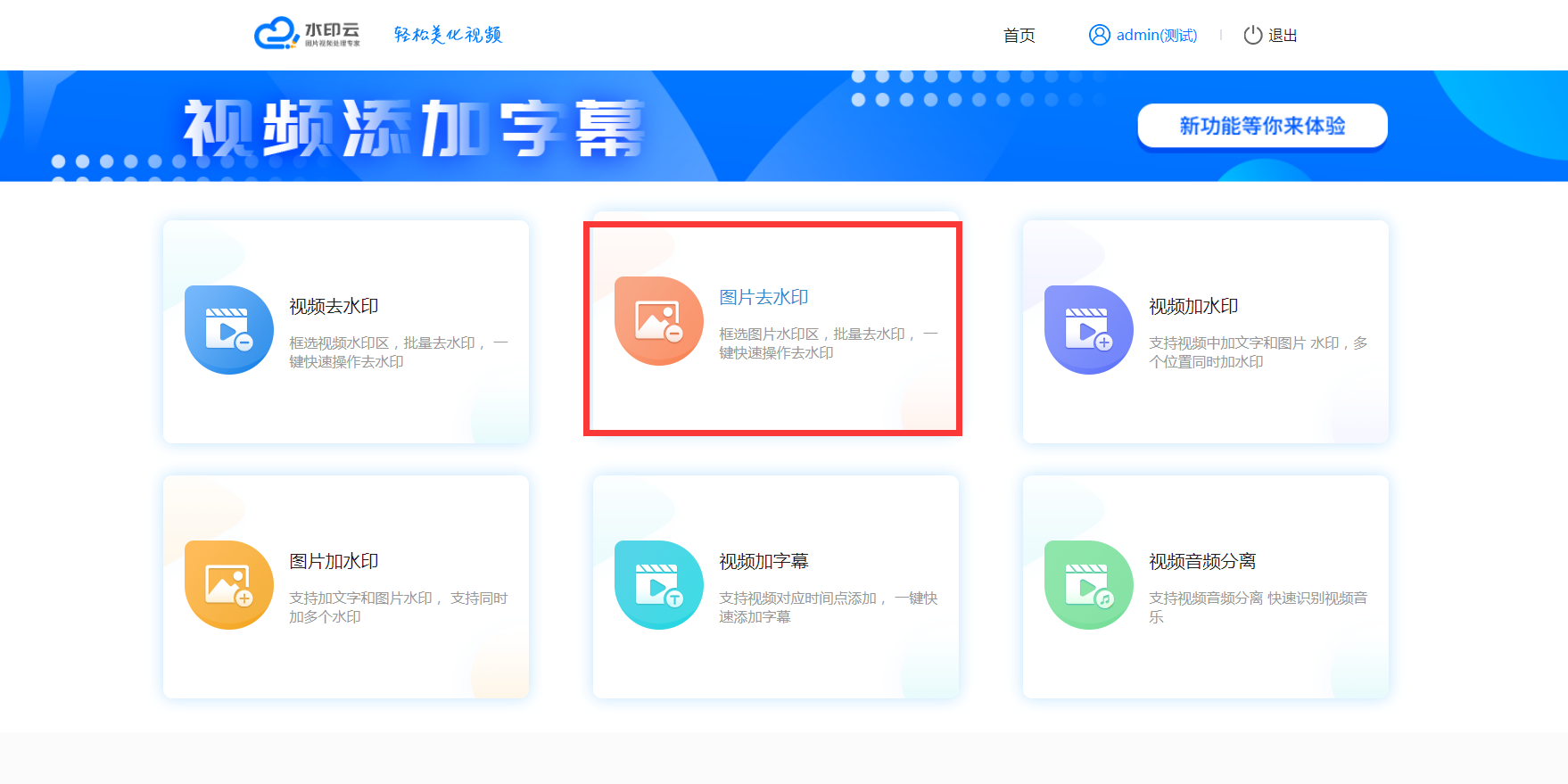Click the 退出 logout text
The height and width of the screenshot is (784, 1568).
(x=1283, y=36)
